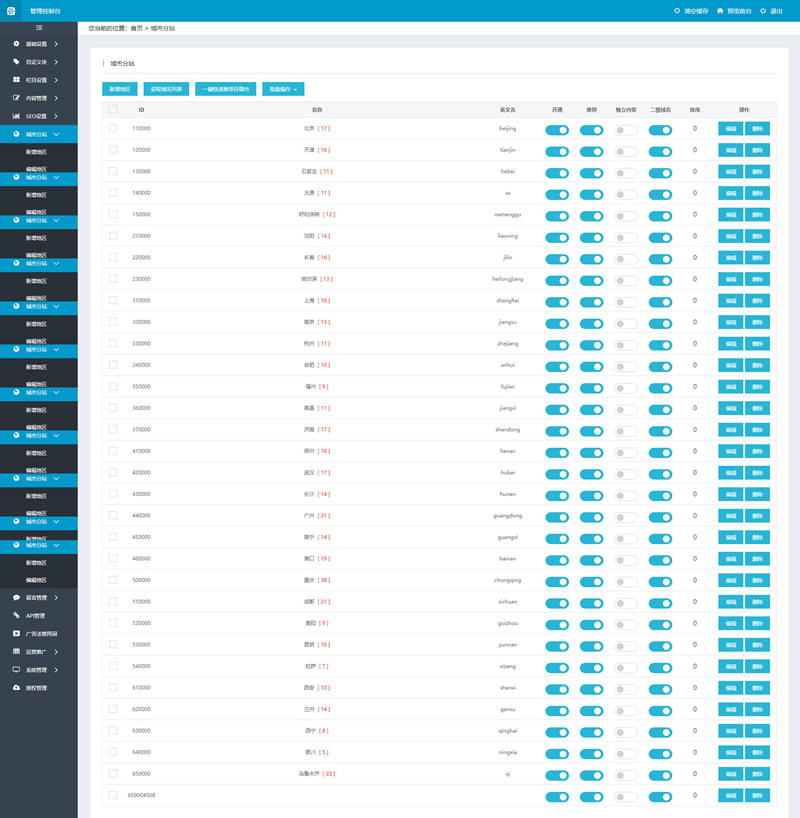Toggle 推荐 switch for tianjin row
This screenshot has height=818, width=800.
click(591, 151)
